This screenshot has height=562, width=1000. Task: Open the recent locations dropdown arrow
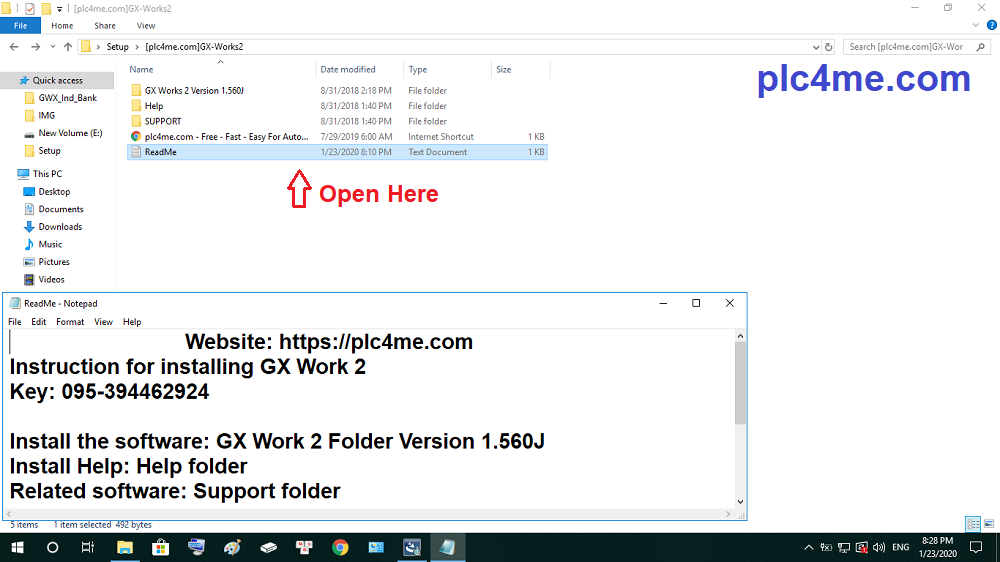tap(52, 47)
